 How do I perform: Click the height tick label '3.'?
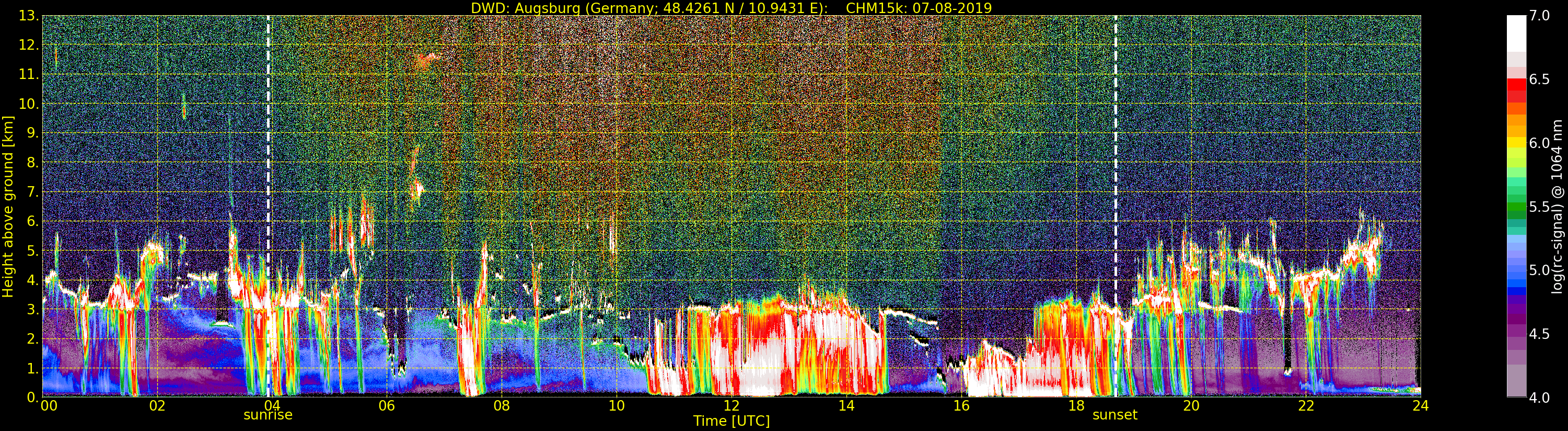tap(33, 309)
